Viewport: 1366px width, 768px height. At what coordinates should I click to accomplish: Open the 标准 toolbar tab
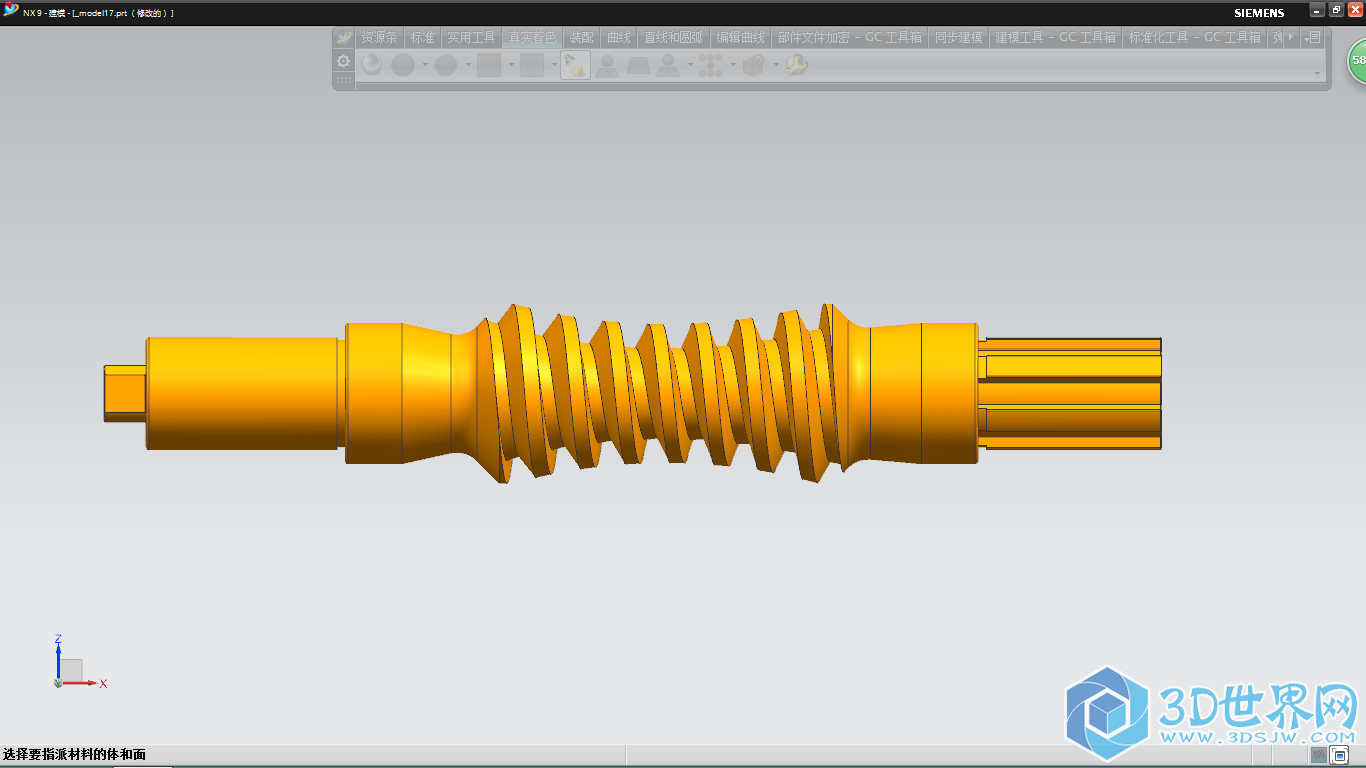click(x=422, y=37)
